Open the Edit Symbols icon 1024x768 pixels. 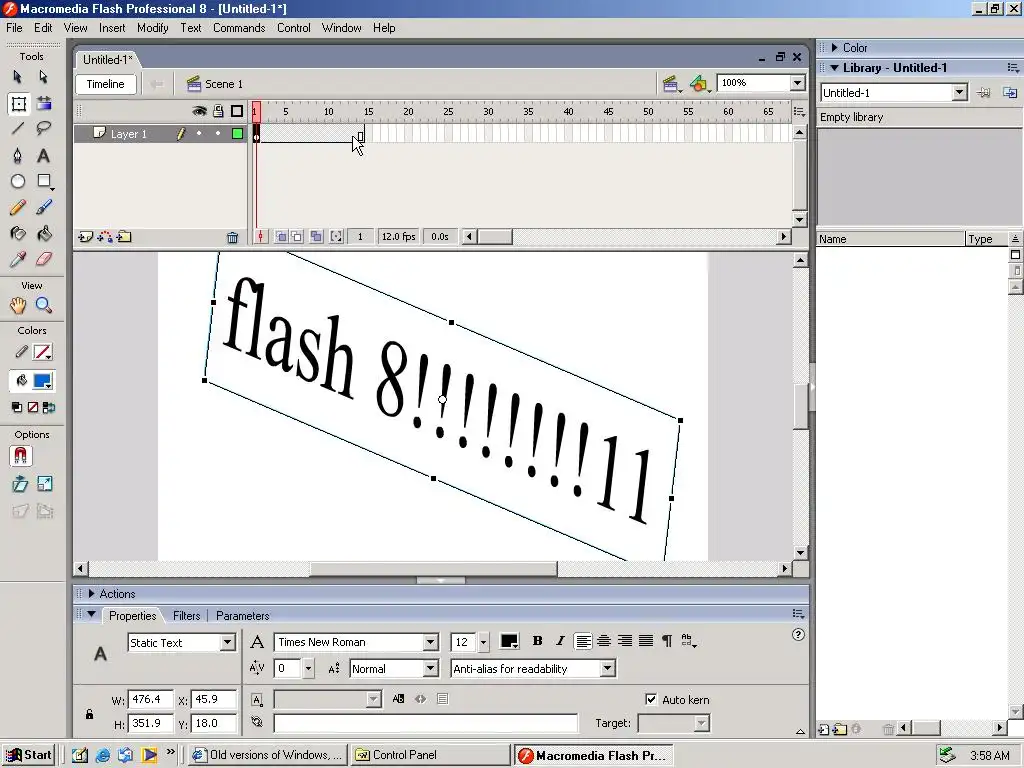click(699, 84)
